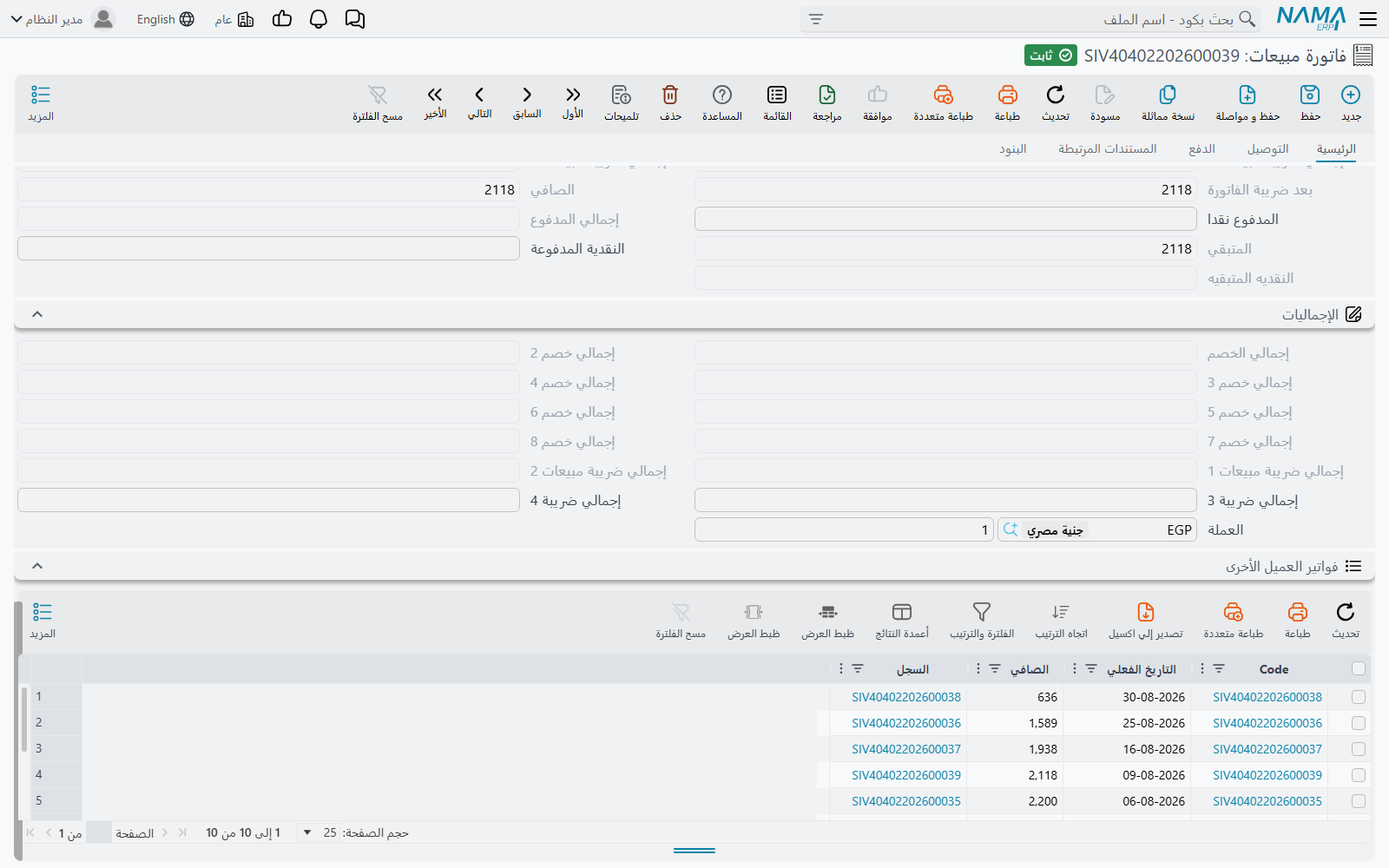The height and width of the screenshot is (868, 1389).
Task: Open the المستندات المرتبطة tab
Action: (x=1107, y=149)
